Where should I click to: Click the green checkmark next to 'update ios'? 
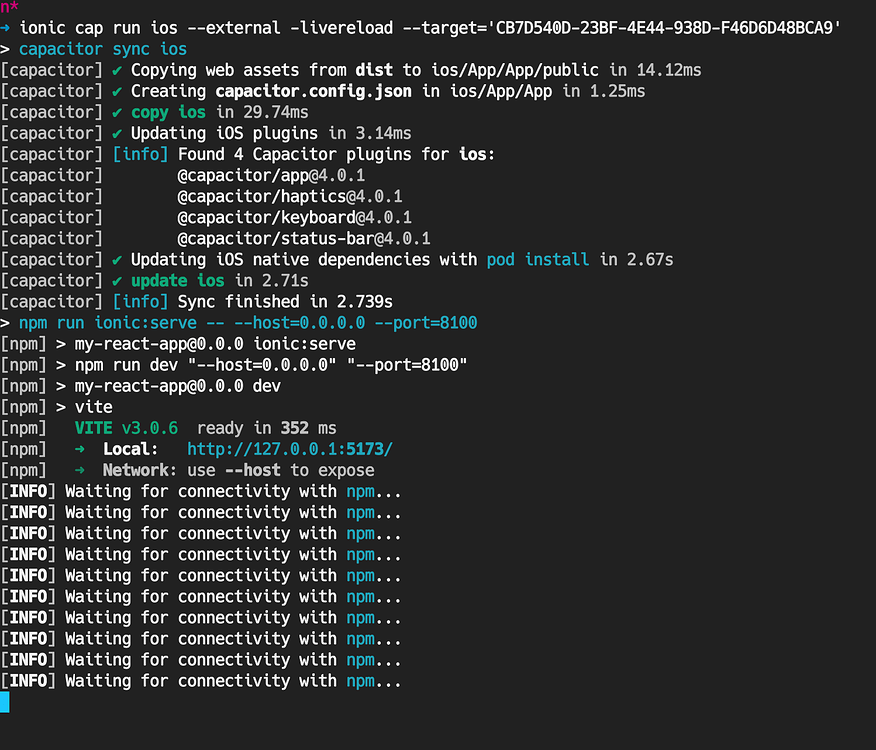pos(117,281)
